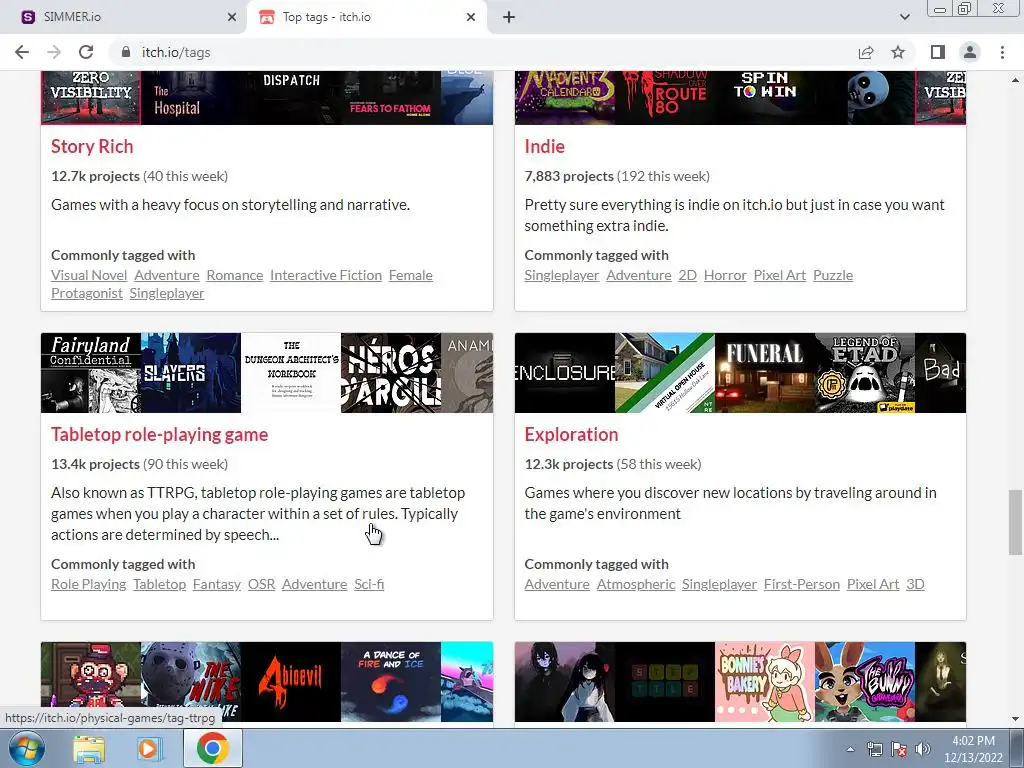Image resolution: width=1024 pixels, height=768 pixels.
Task: Bookmark this page with star icon
Action: tap(898, 52)
